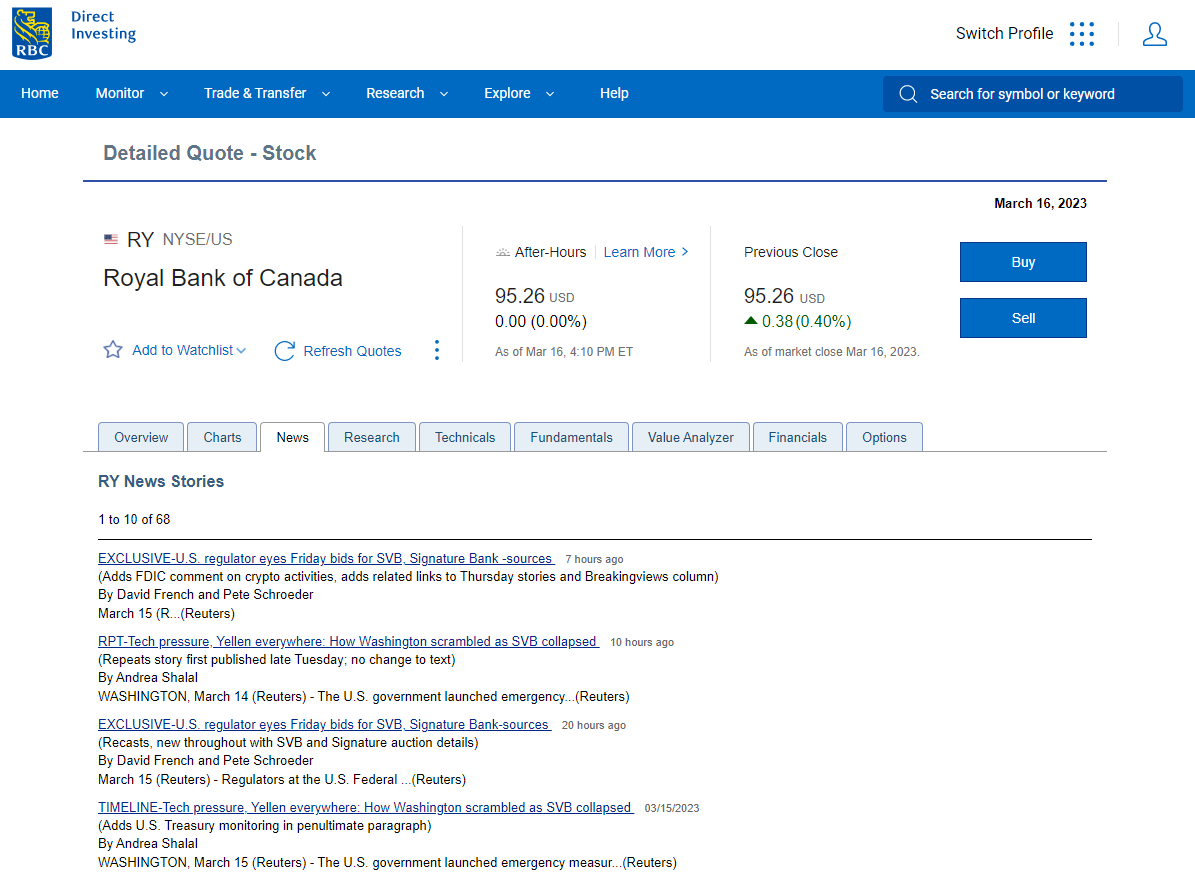This screenshot has width=1195, height=878.
Task: Open Help in navigation bar
Action: tap(614, 93)
